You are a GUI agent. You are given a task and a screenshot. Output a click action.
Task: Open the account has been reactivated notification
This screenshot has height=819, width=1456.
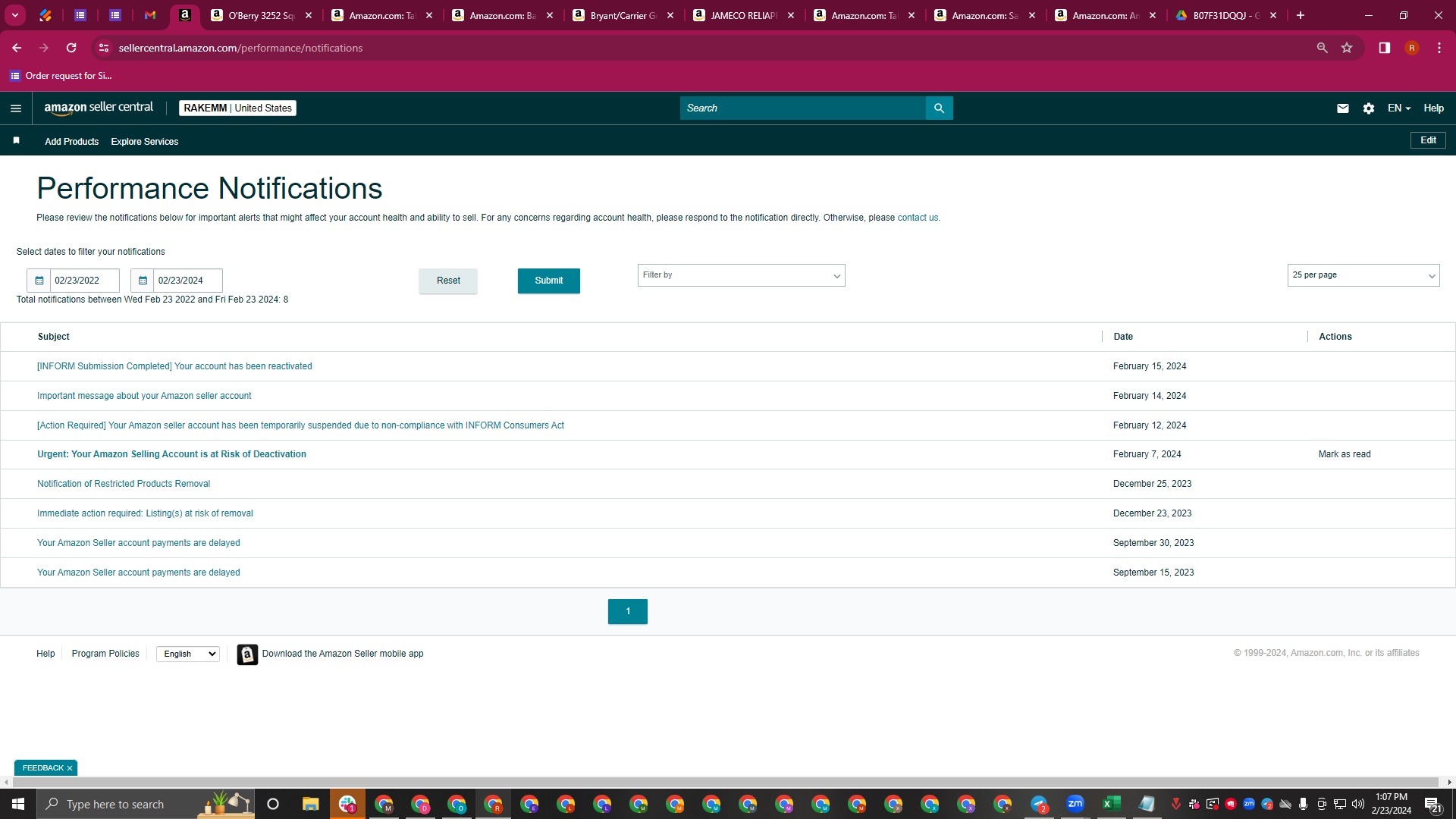click(x=174, y=366)
